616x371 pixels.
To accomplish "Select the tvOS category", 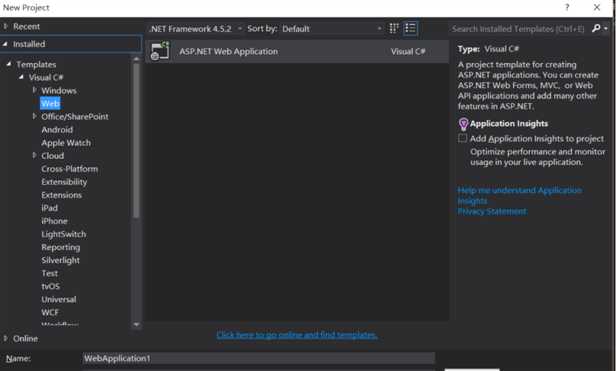I will click(x=51, y=286).
